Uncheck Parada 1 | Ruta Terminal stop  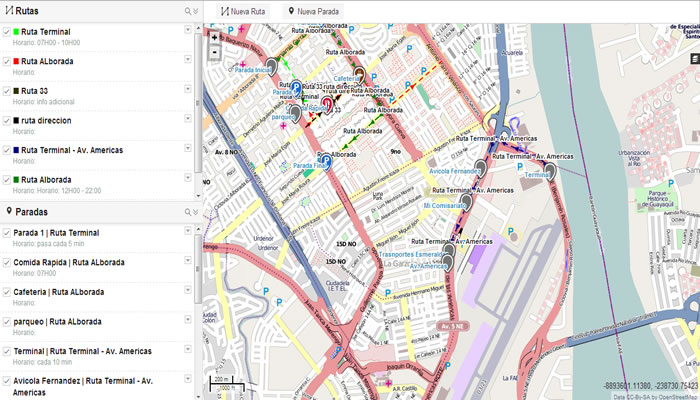click(7, 233)
